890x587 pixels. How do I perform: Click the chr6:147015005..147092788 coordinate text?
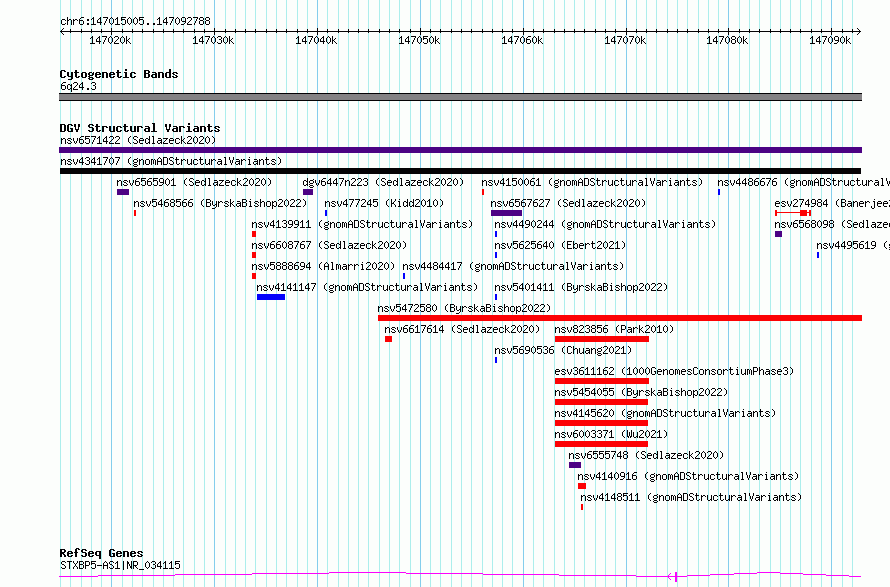coord(135,21)
